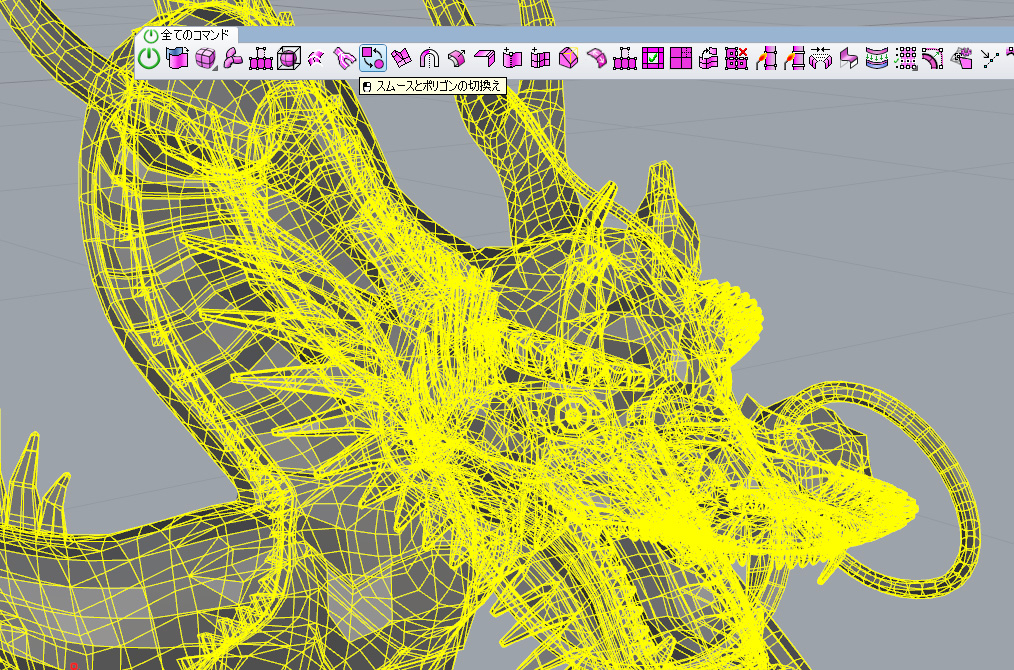Click the faces with control points icon left of sphere cube
The height and width of the screenshot is (670, 1014).
coord(261,58)
